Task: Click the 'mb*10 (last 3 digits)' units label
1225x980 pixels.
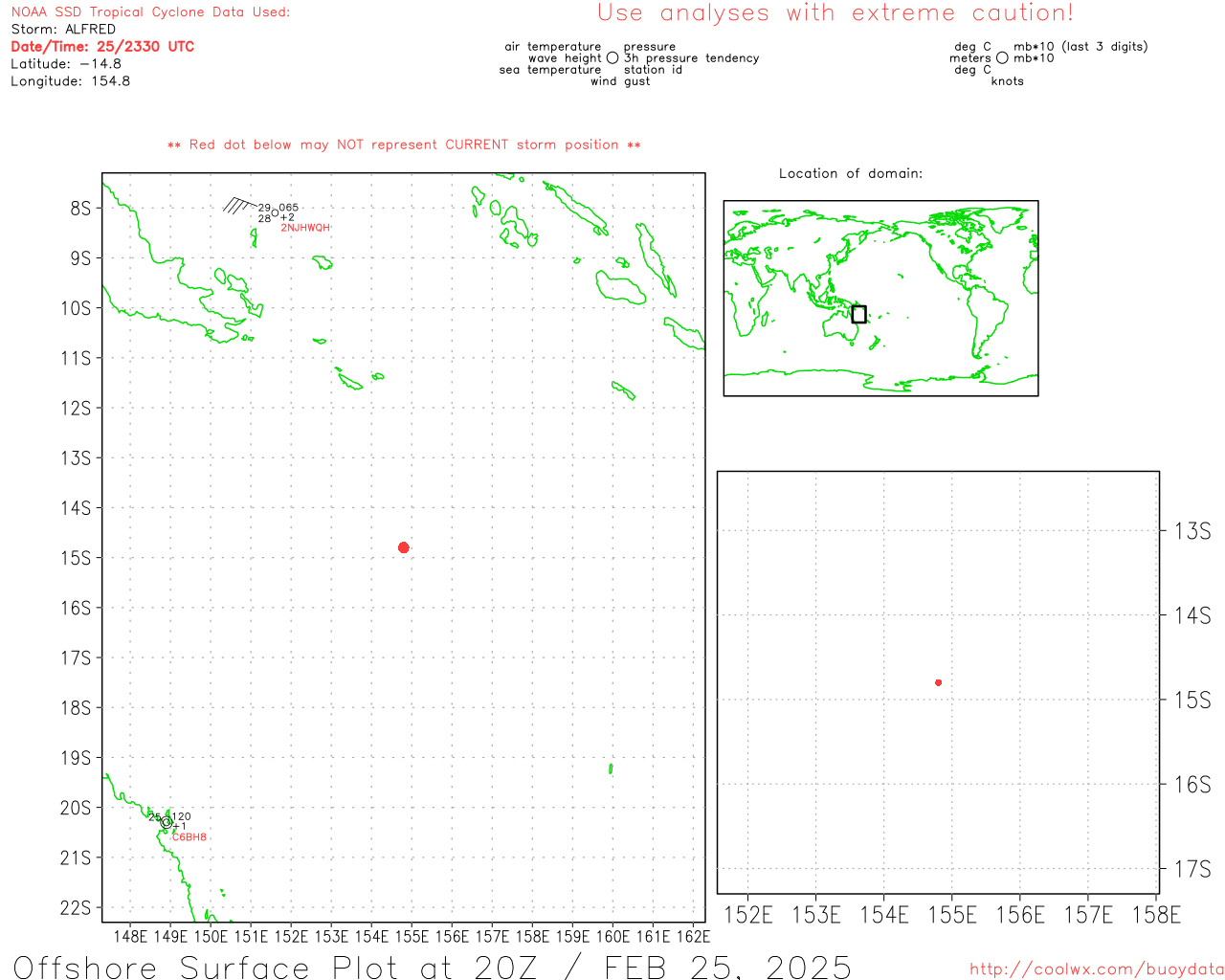Action: tap(1080, 47)
